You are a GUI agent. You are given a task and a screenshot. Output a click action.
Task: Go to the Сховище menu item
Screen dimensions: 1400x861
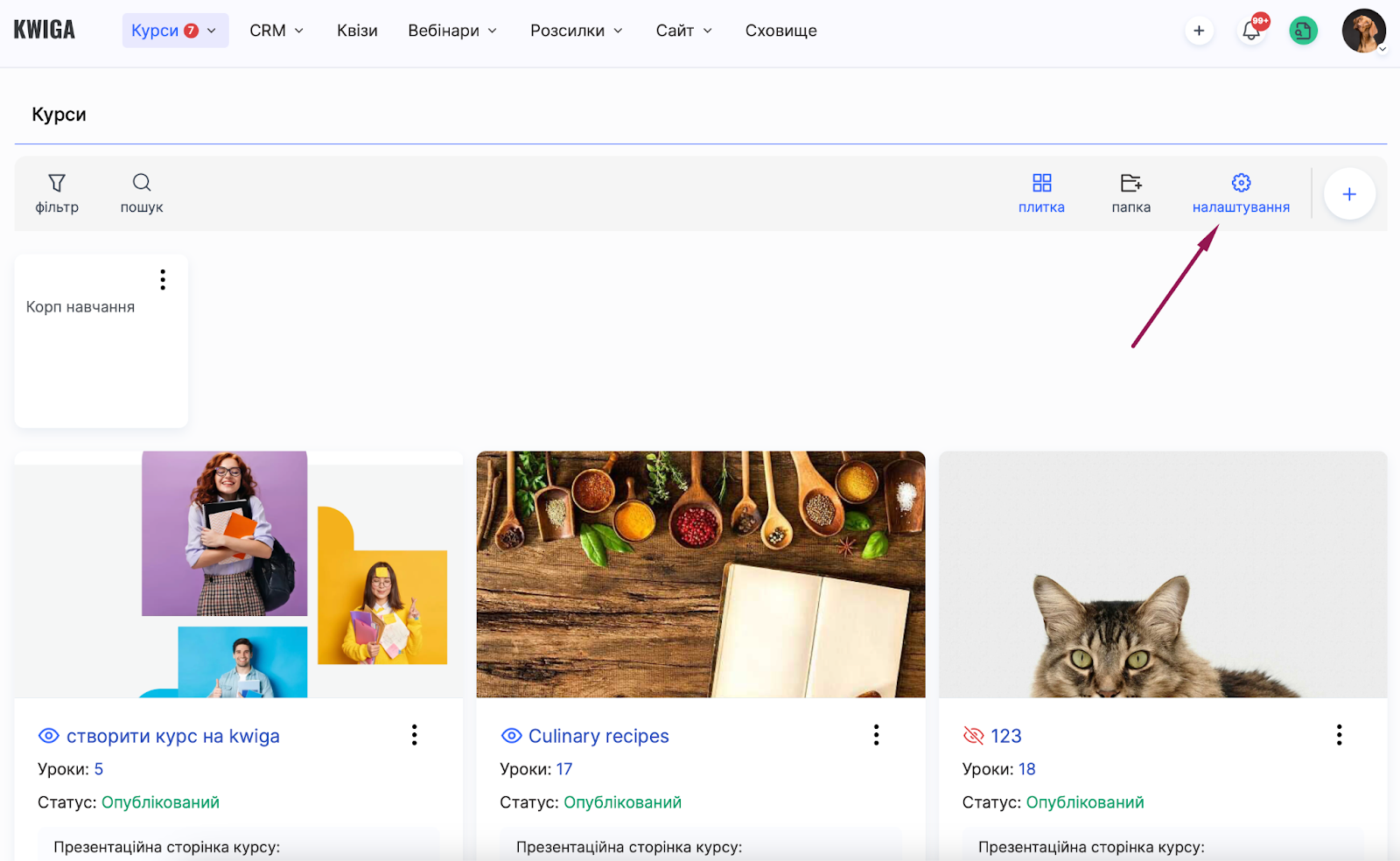780,31
